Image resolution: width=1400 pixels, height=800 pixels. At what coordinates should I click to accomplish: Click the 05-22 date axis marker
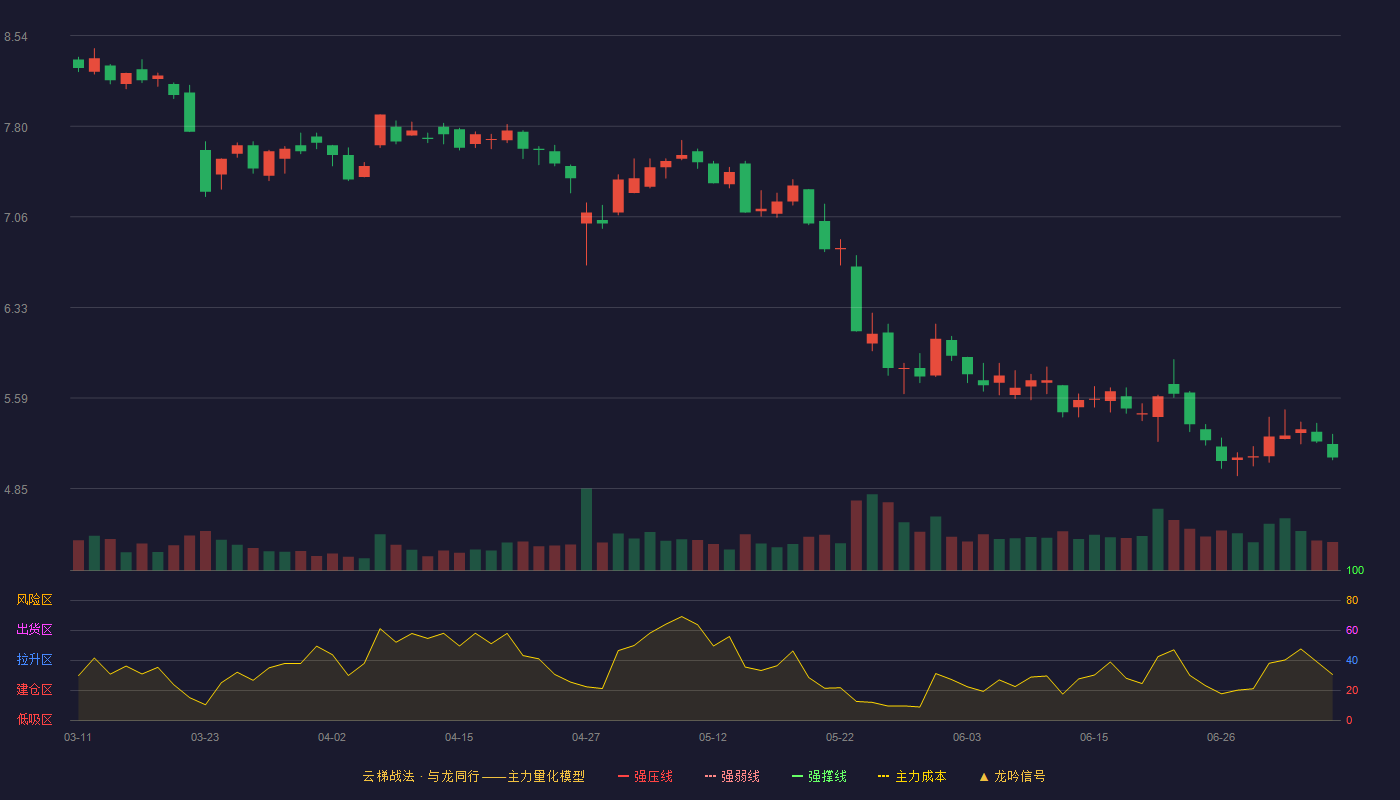840,737
